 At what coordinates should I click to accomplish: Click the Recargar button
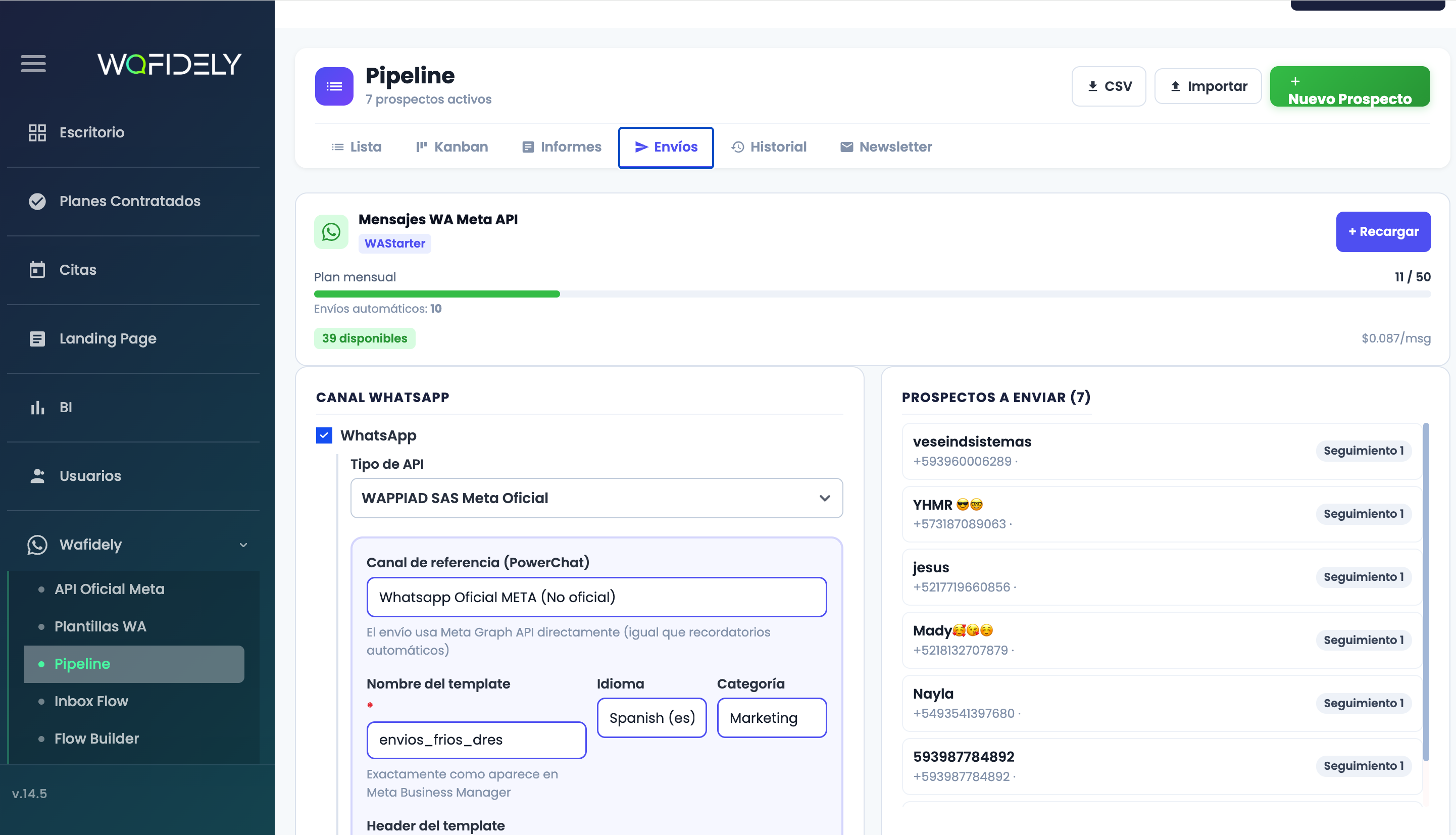[x=1383, y=232]
